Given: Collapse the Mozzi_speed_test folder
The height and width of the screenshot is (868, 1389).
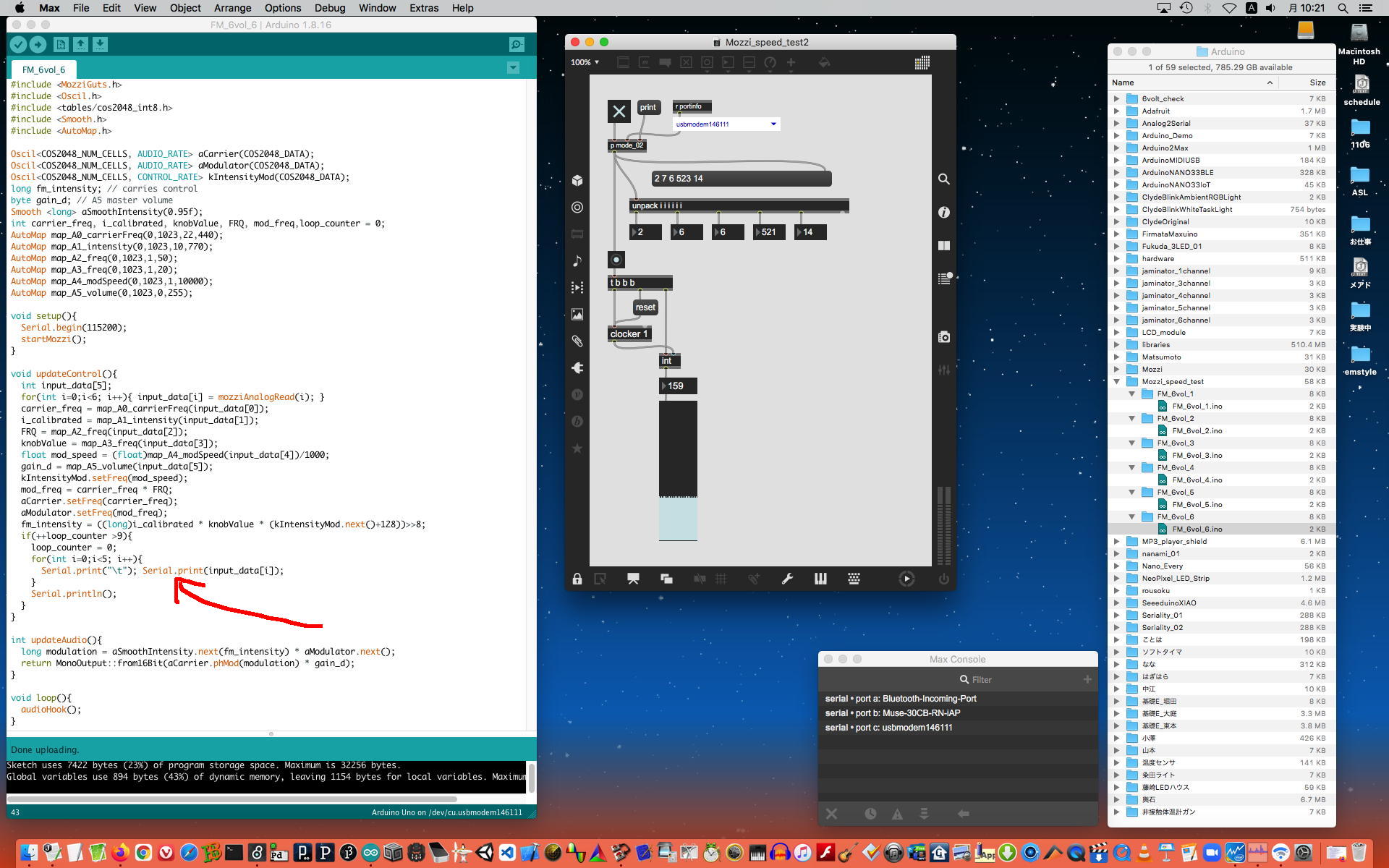Looking at the screenshot, I should point(1116,381).
